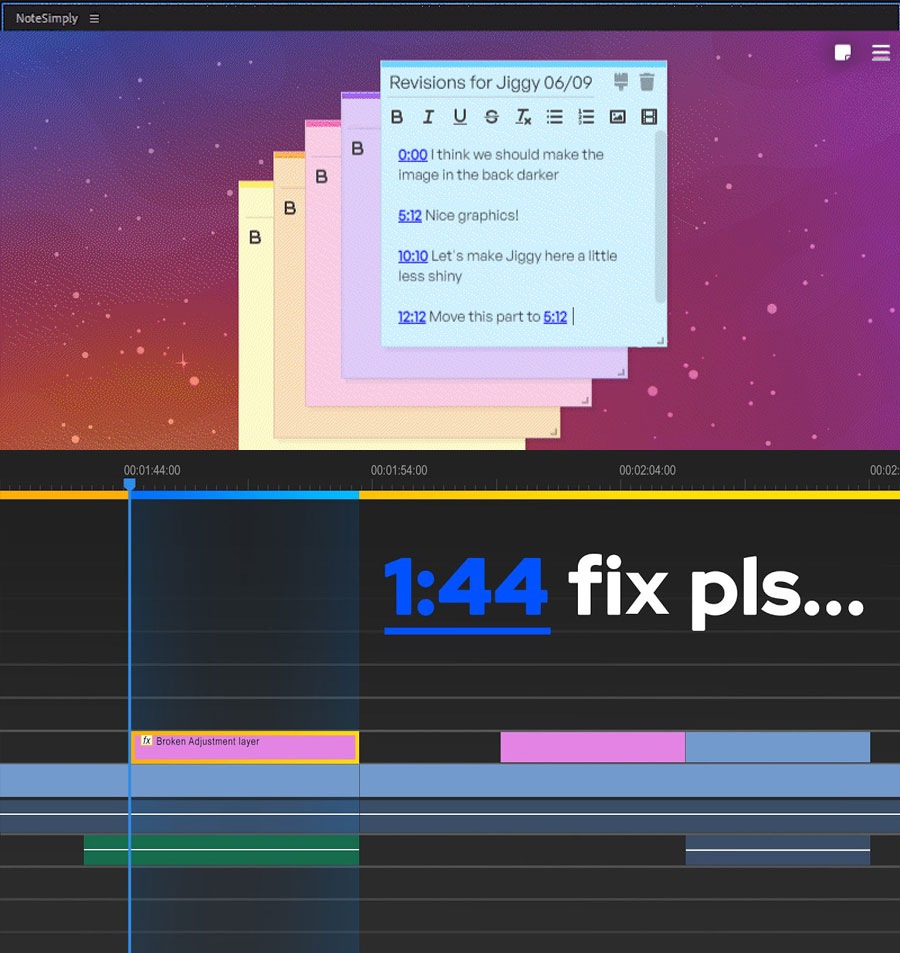
Task: Click the 0:00 timestamp link
Action: click(412, 155)
